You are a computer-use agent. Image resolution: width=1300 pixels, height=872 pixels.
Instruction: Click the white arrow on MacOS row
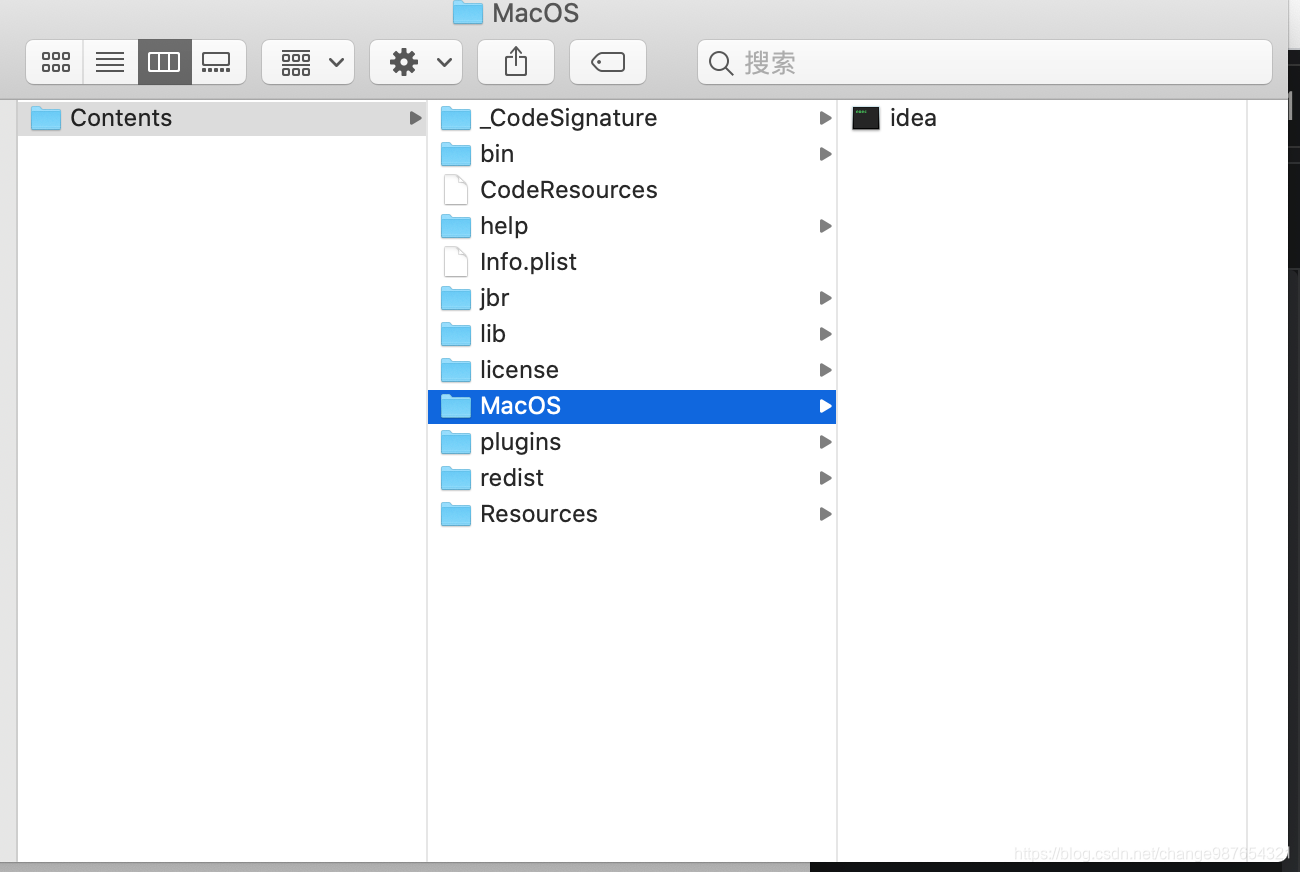point(825,406)
